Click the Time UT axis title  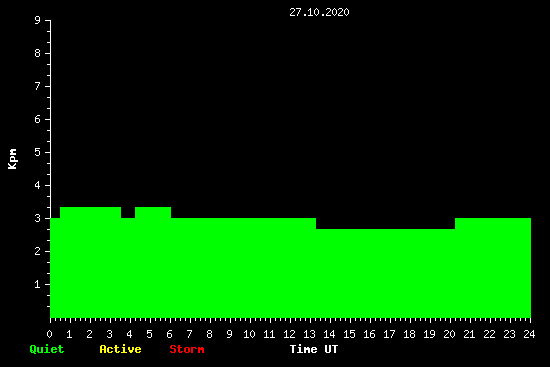[x=314, y=349]
